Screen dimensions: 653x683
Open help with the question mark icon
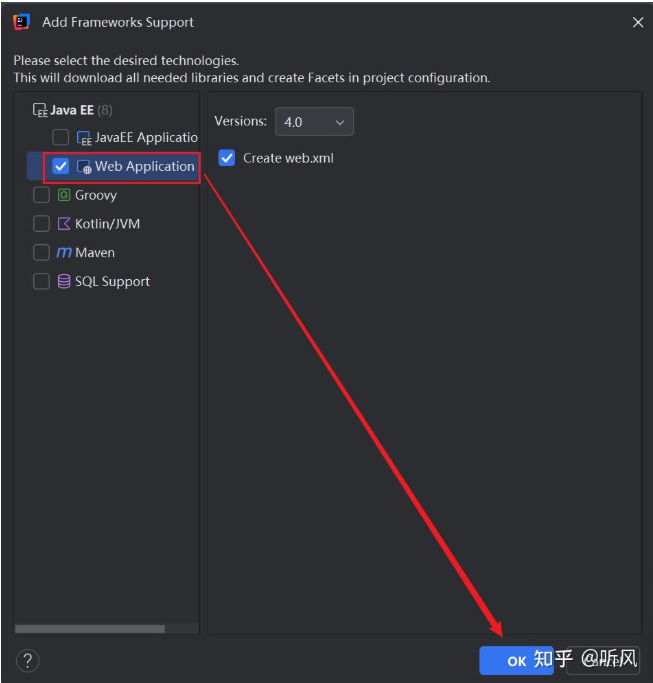(27, 661)
